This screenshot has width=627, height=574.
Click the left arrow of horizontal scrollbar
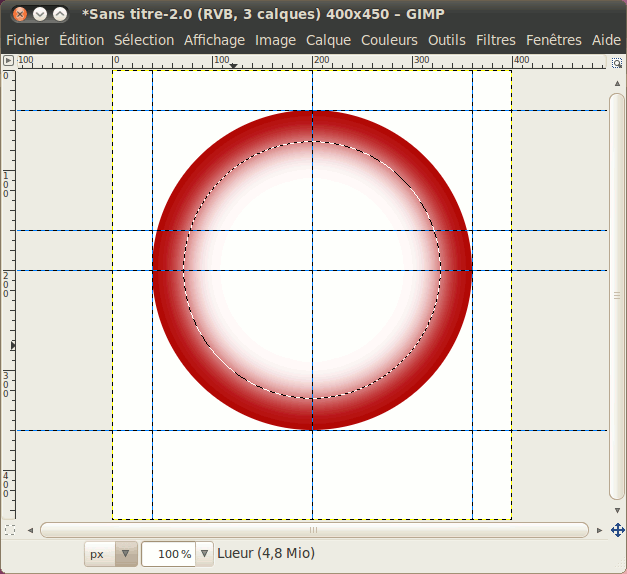30,530
